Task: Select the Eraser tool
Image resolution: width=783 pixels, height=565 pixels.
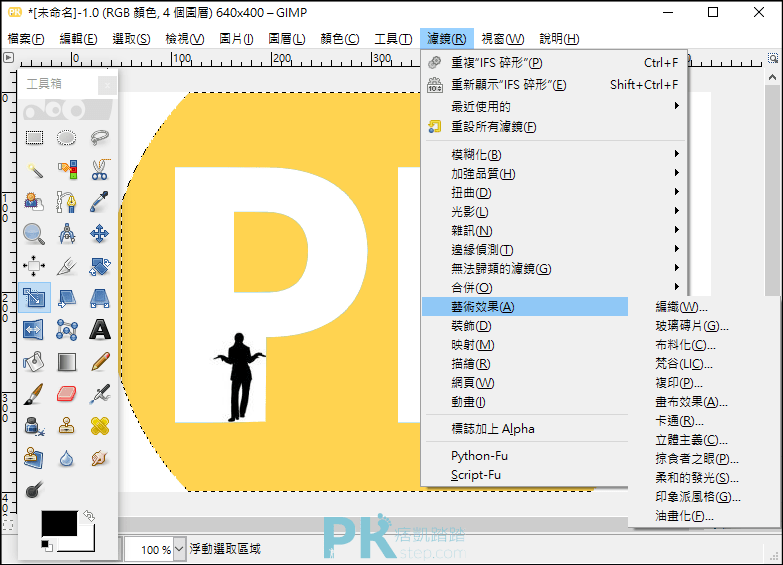Action: pyautogui.click(x=66, y=394)
